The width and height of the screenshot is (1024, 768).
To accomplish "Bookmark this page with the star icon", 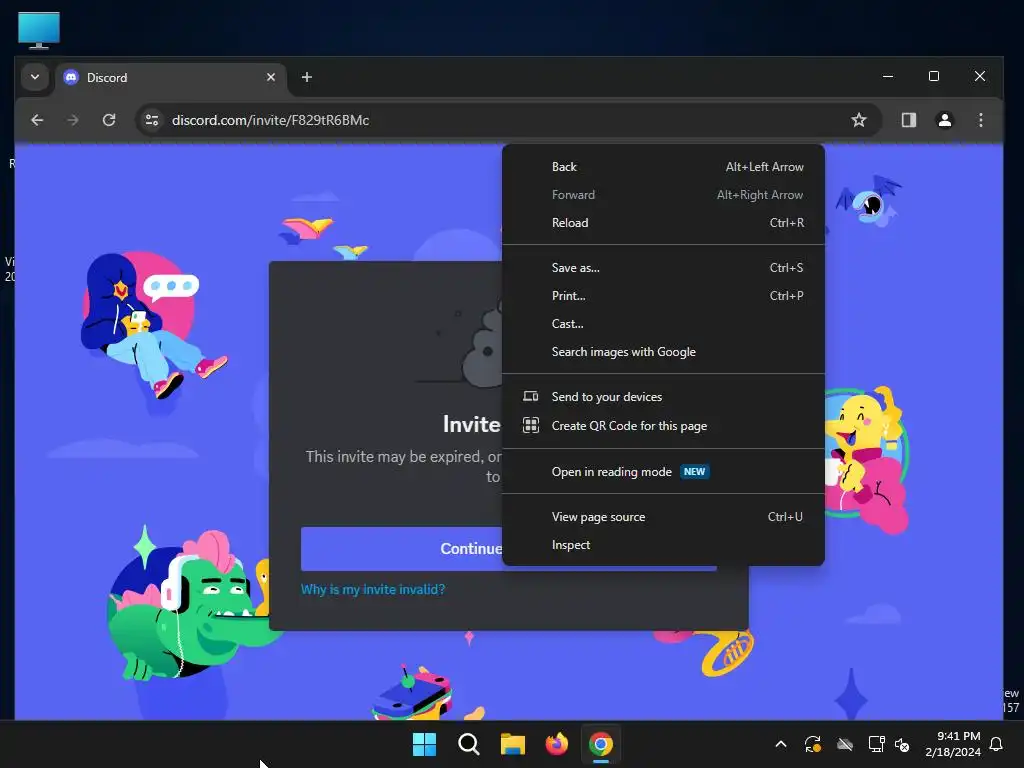I will 859,120.
